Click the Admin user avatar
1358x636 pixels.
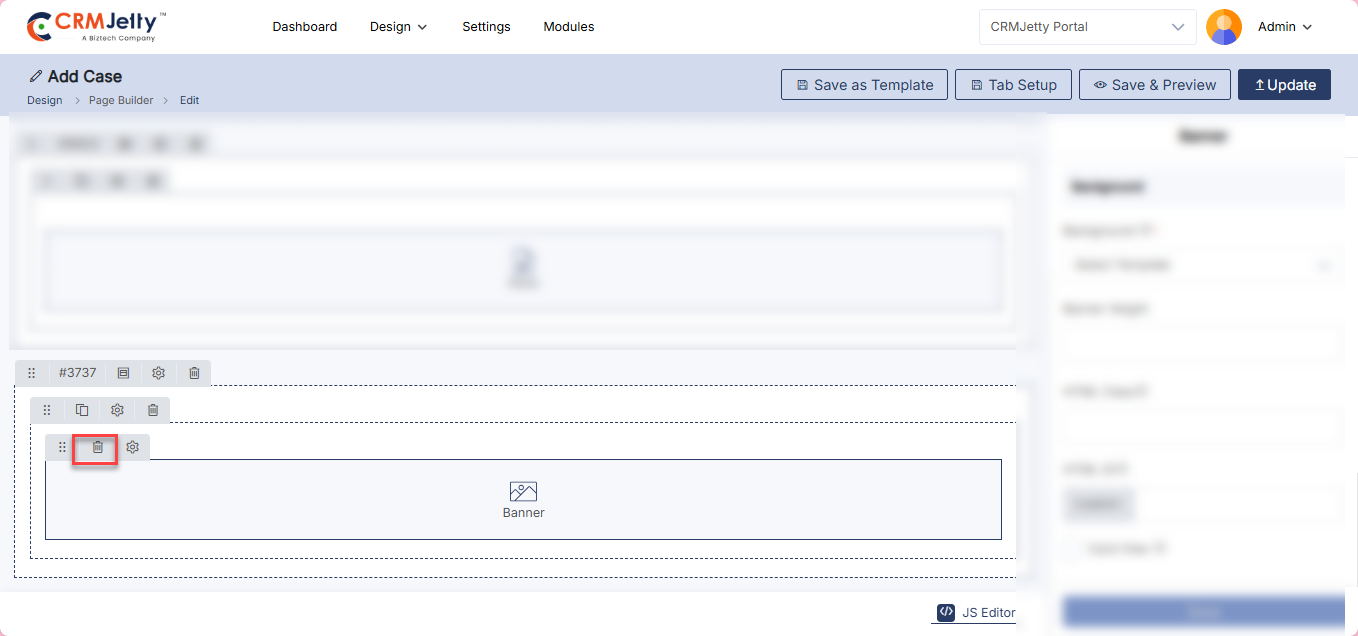pos(1223,27)
